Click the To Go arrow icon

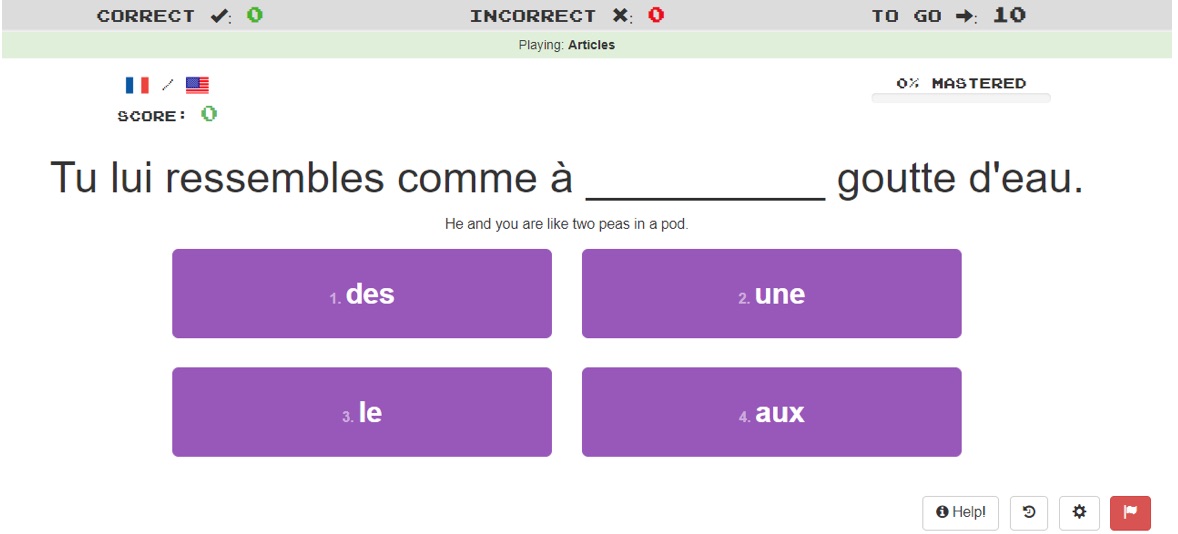point(965,16)
